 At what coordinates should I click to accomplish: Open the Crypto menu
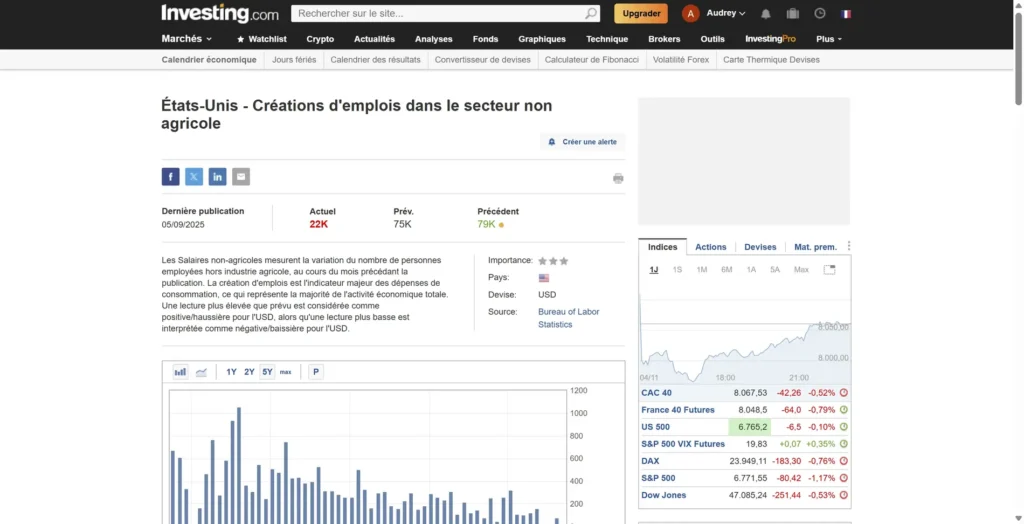320,39
